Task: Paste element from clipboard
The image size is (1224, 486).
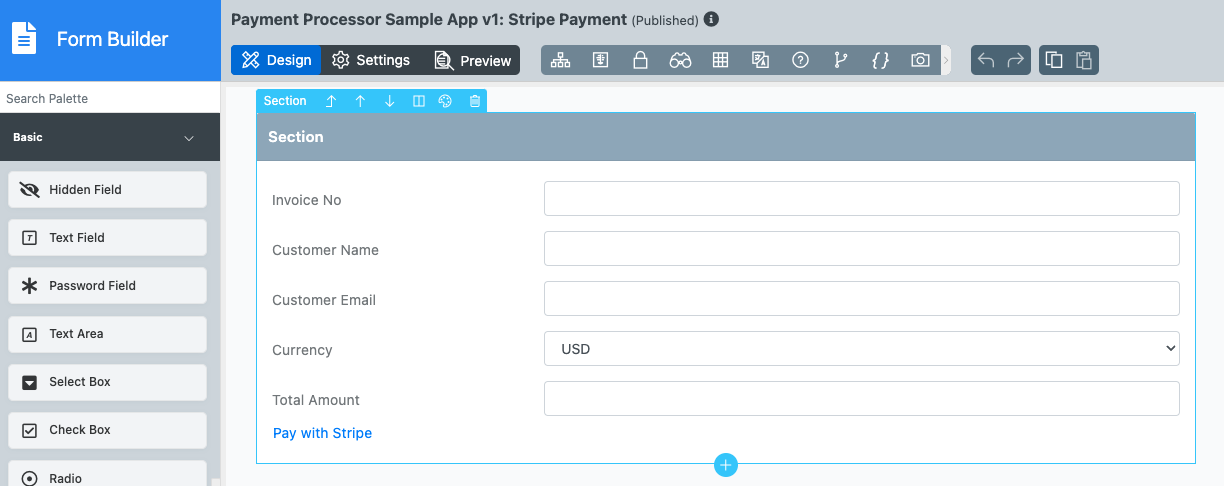Action: pyautogui.click(x=1084, y=60)
